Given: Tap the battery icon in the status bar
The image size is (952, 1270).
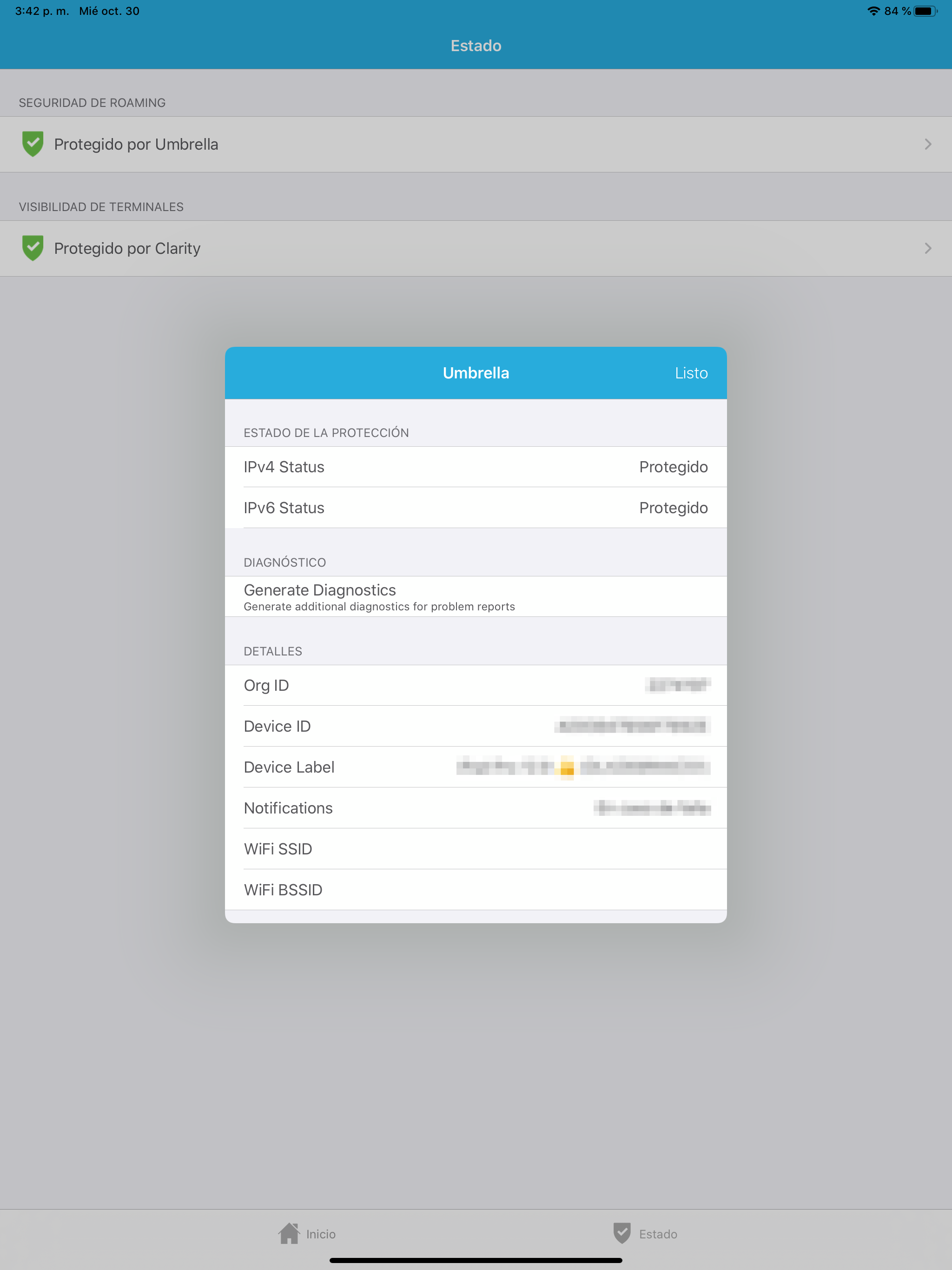Looking at the screenshot, I should [x=925, y=11].
